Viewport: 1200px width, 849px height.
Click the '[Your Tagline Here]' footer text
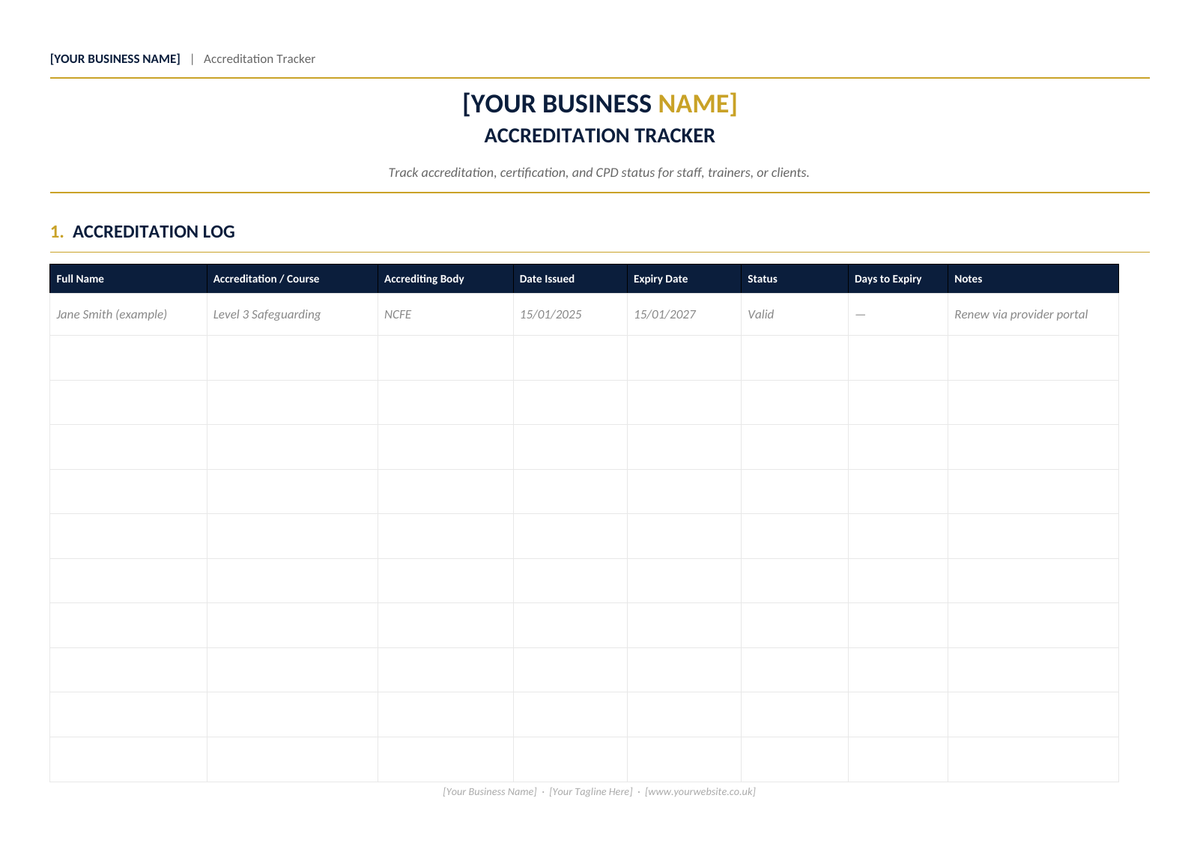pyautogui.click(x=591, y=792)
